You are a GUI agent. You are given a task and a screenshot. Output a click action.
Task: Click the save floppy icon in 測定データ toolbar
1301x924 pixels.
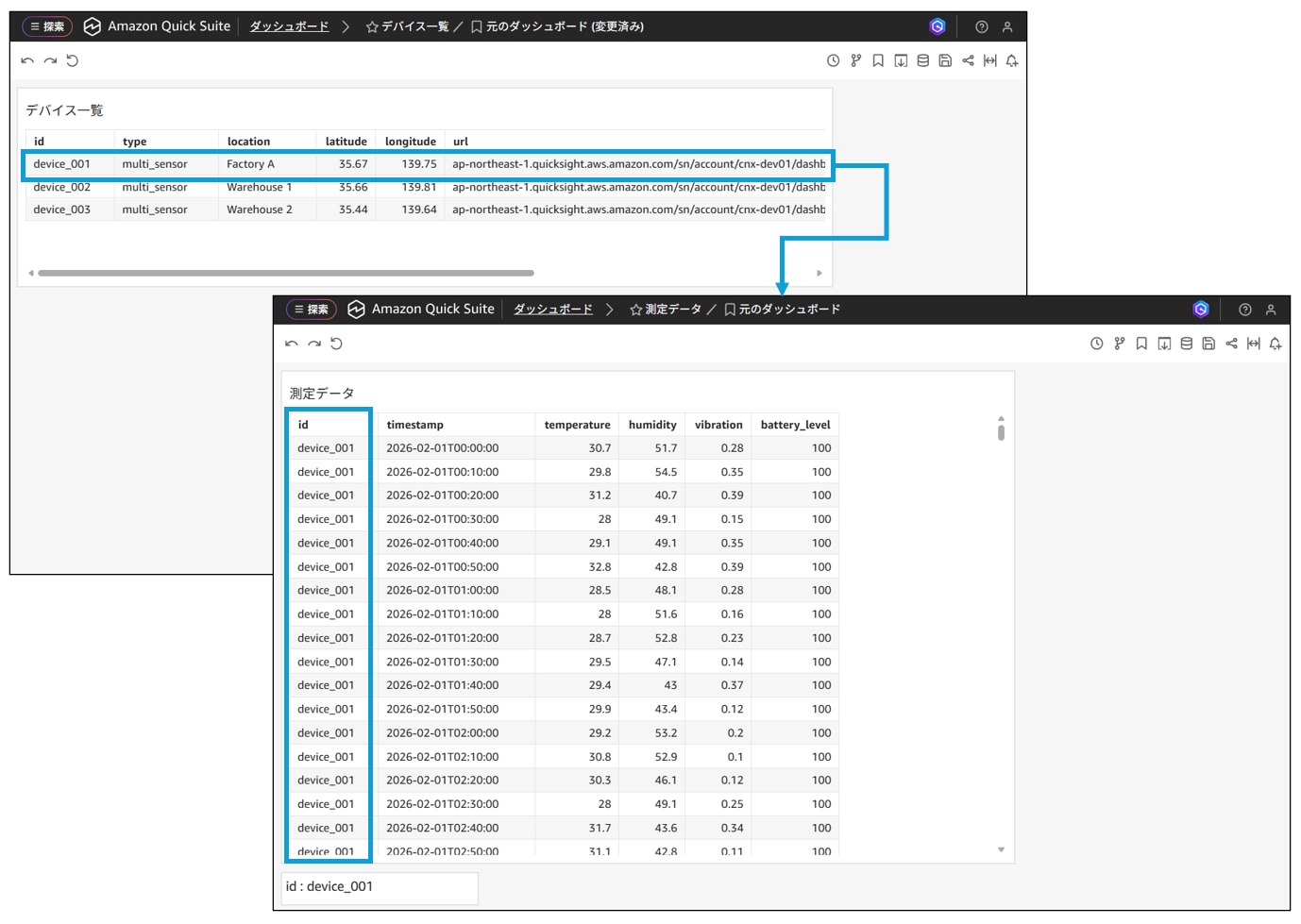pos(1208,344)
